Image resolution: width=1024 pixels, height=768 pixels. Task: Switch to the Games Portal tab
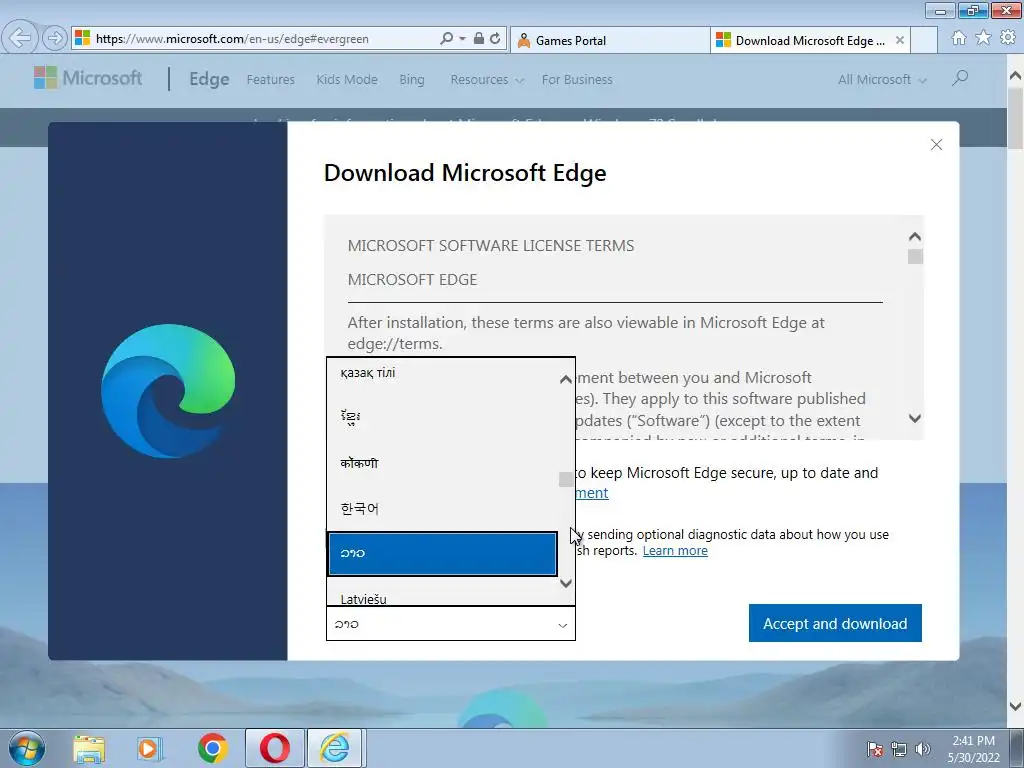[x=611, y=40]
